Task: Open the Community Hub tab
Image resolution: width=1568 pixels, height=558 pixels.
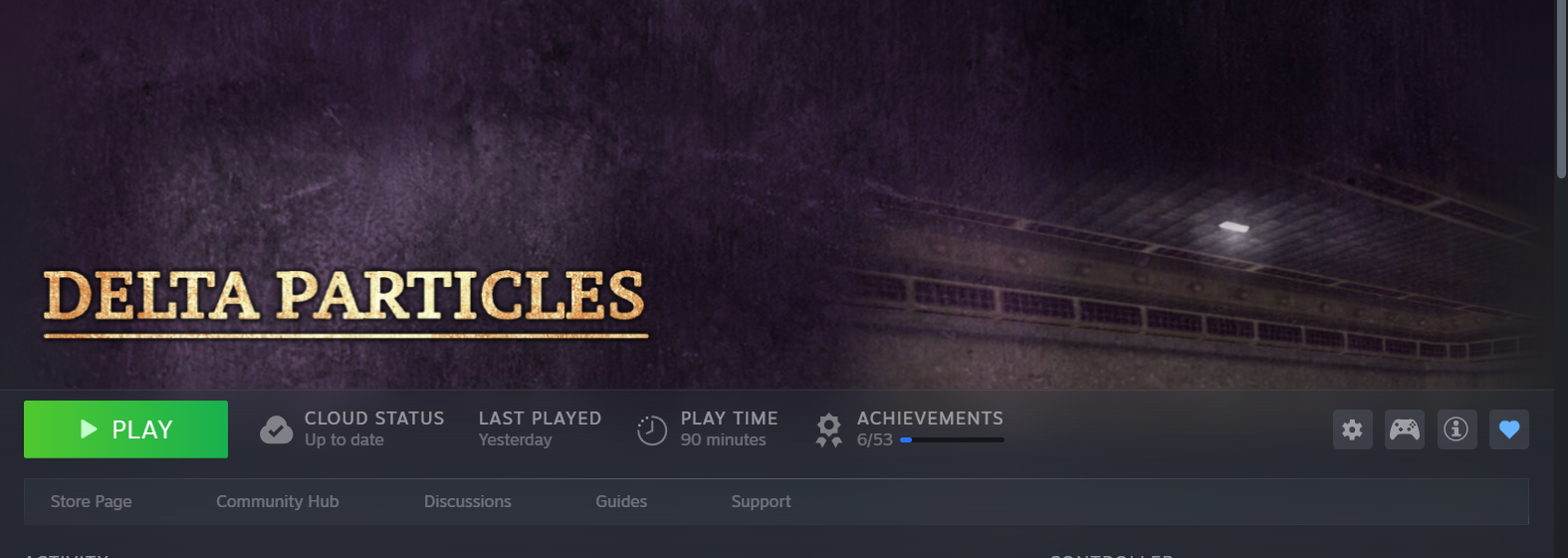Action: 278,501
